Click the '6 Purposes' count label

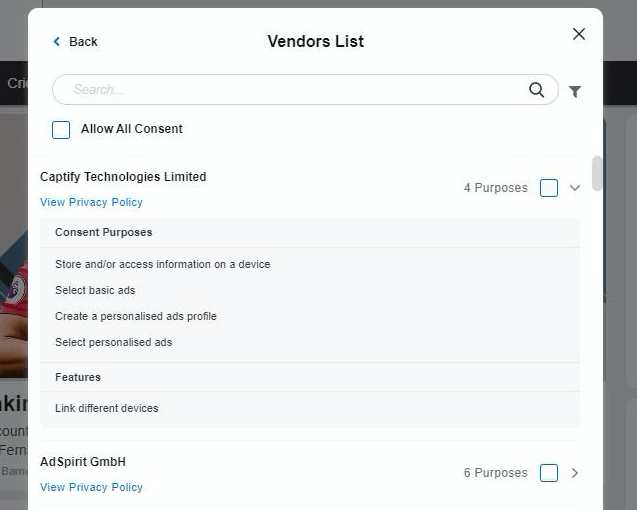click(495, 473)
